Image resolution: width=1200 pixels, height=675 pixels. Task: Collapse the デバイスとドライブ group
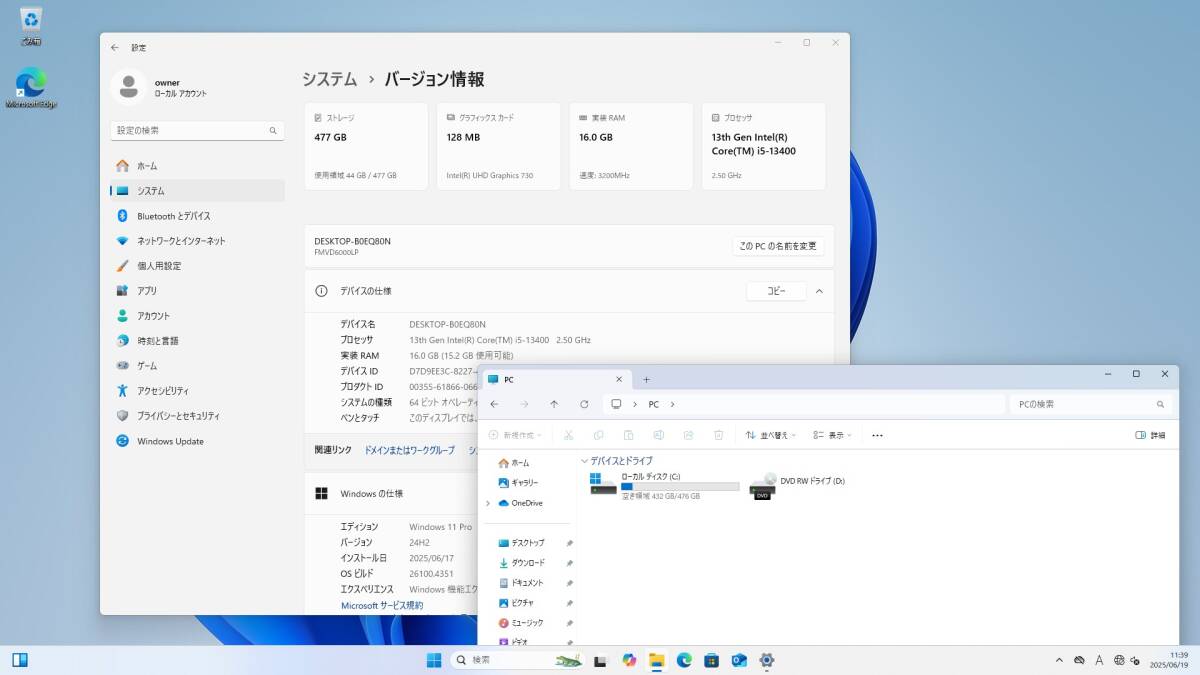(584, 461)
